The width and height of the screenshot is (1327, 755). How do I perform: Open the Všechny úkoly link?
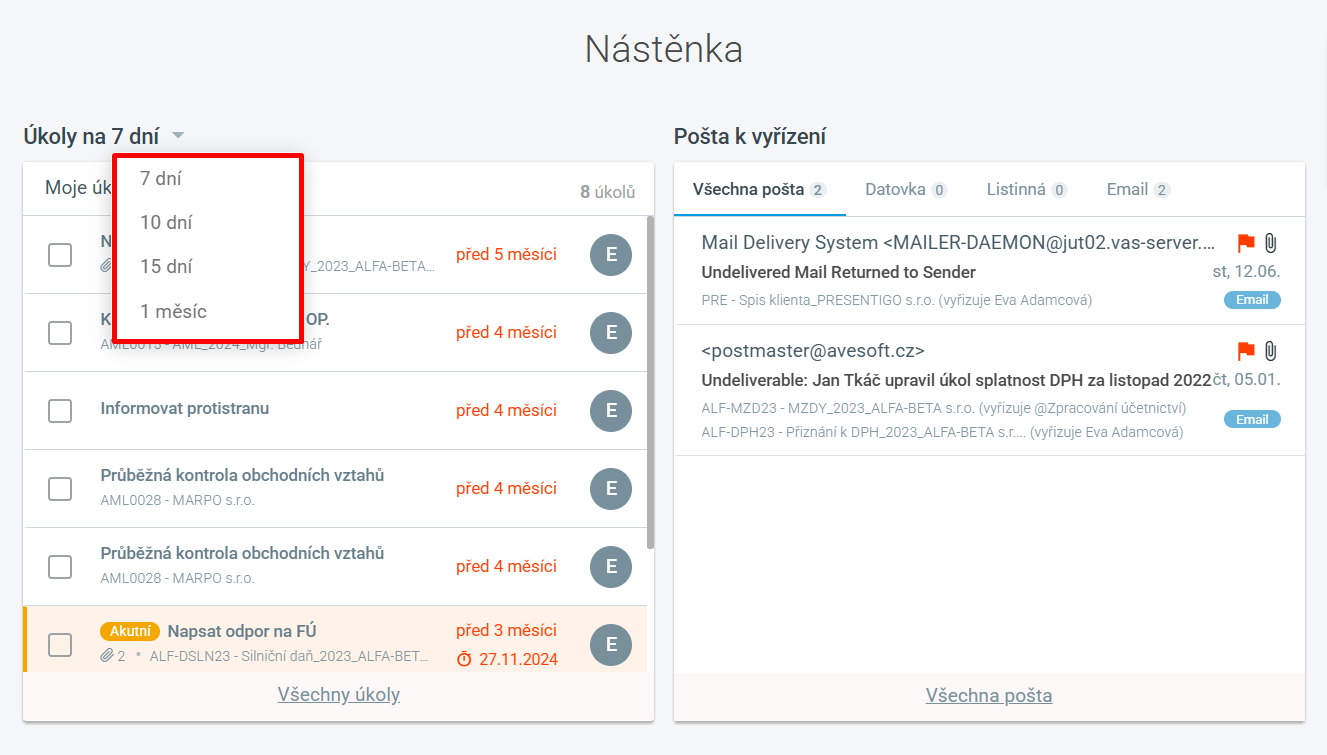(x=338, y=695)
